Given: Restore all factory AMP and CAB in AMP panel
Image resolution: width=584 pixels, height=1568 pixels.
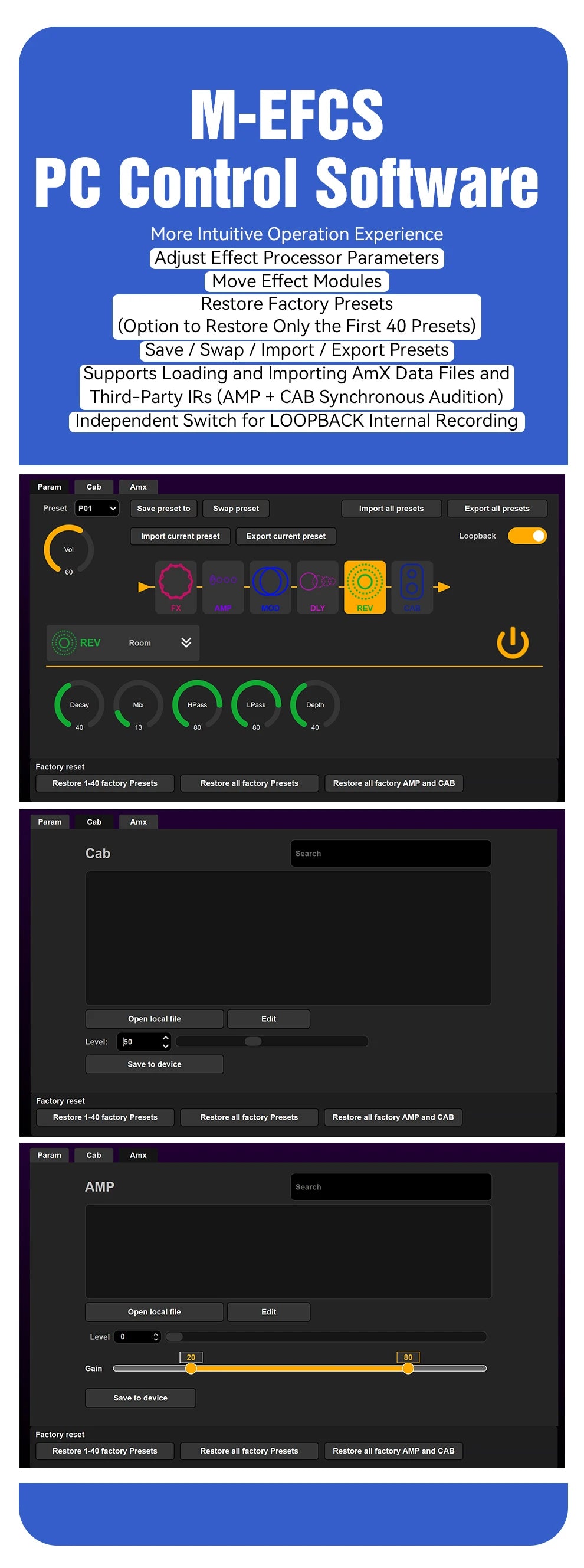Looking at the screenshot, I should coord(393,1451).
